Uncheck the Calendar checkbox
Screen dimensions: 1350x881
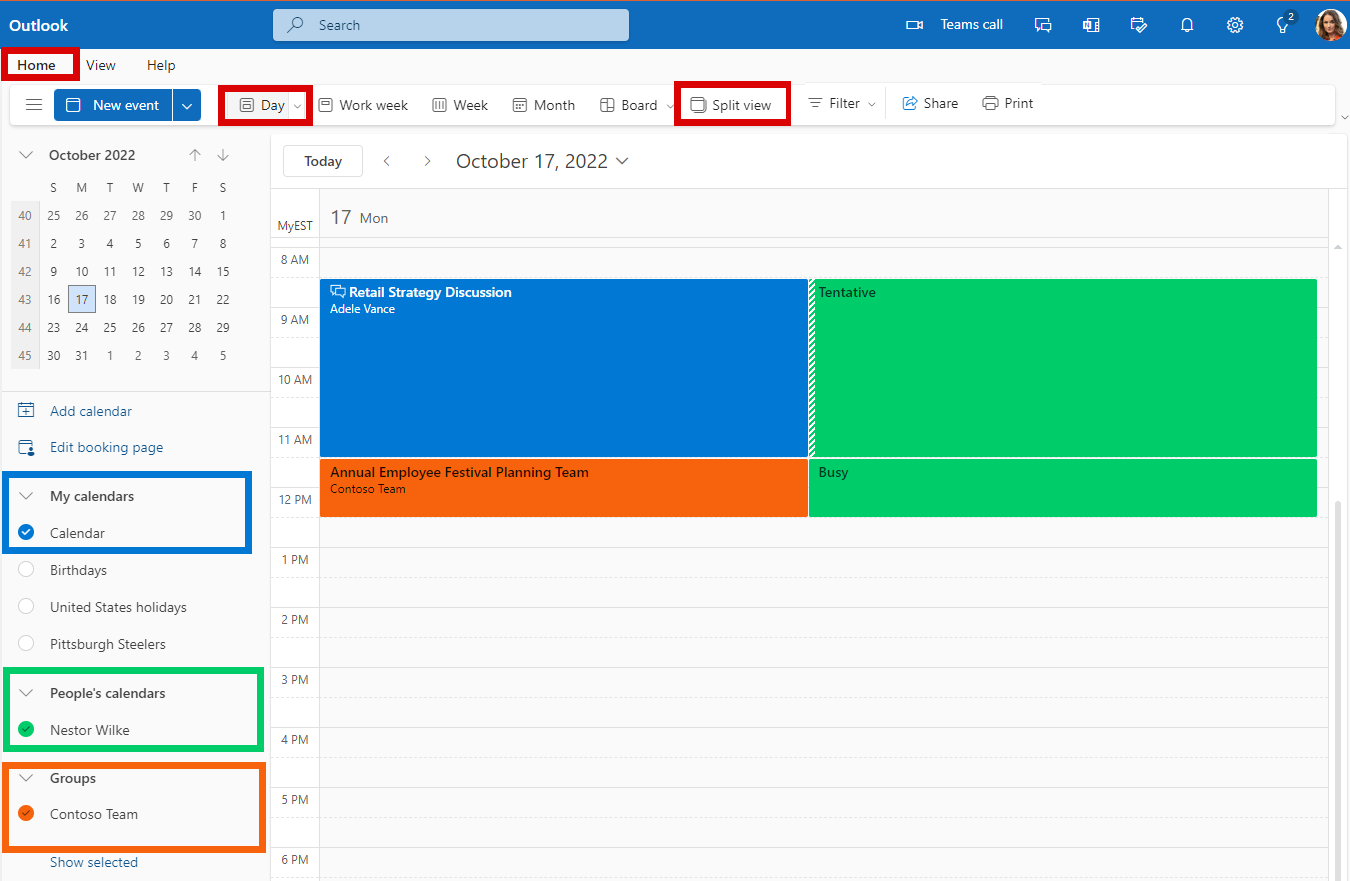click(27, 533)
